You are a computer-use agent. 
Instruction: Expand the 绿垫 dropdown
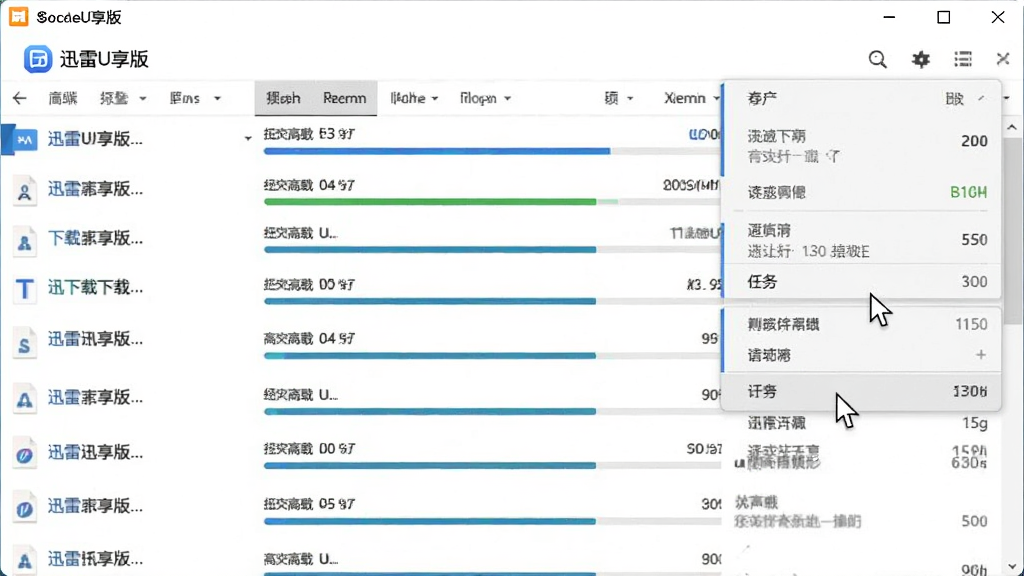coord(123,99)
